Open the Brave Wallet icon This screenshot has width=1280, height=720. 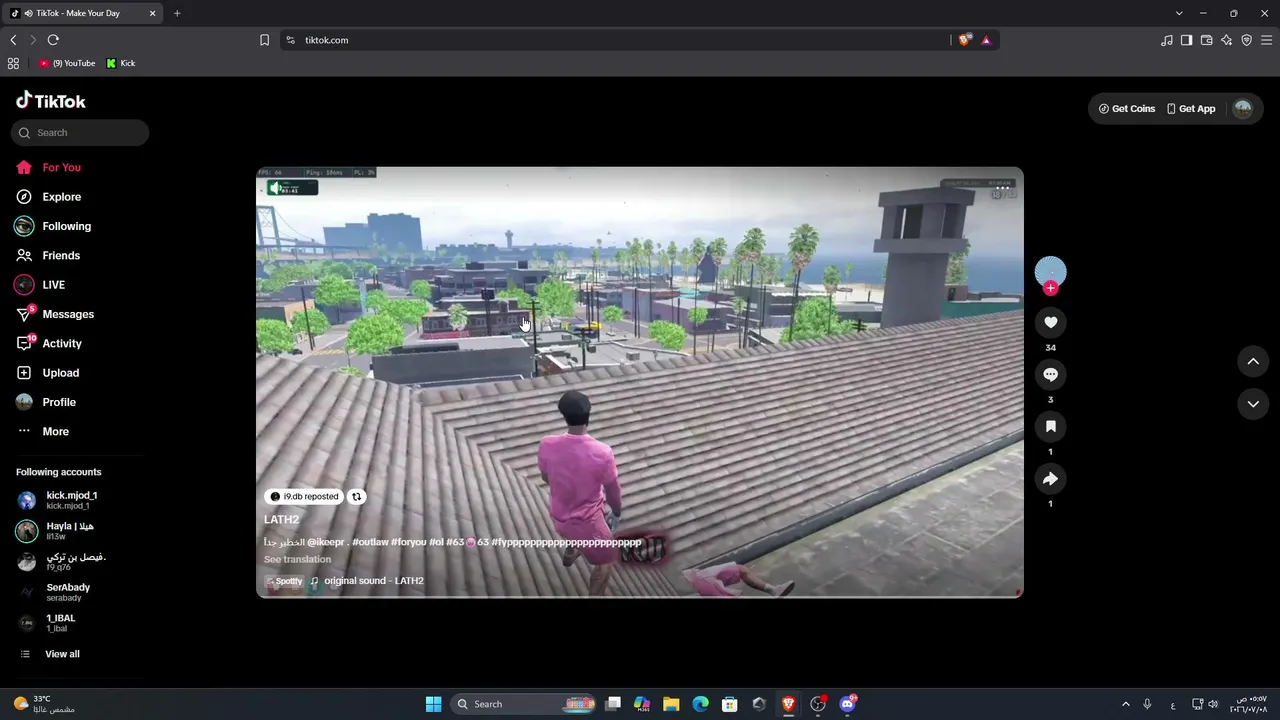click(1206, 40)
